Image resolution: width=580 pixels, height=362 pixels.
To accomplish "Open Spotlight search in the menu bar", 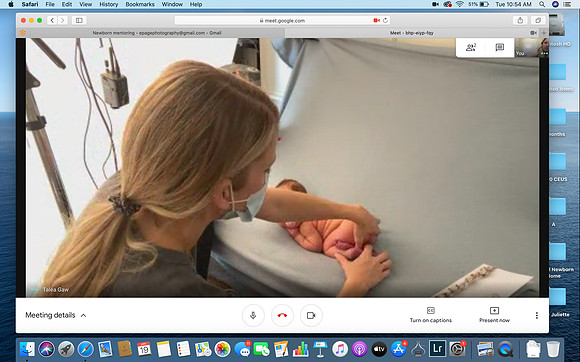I will click(542, 4).
